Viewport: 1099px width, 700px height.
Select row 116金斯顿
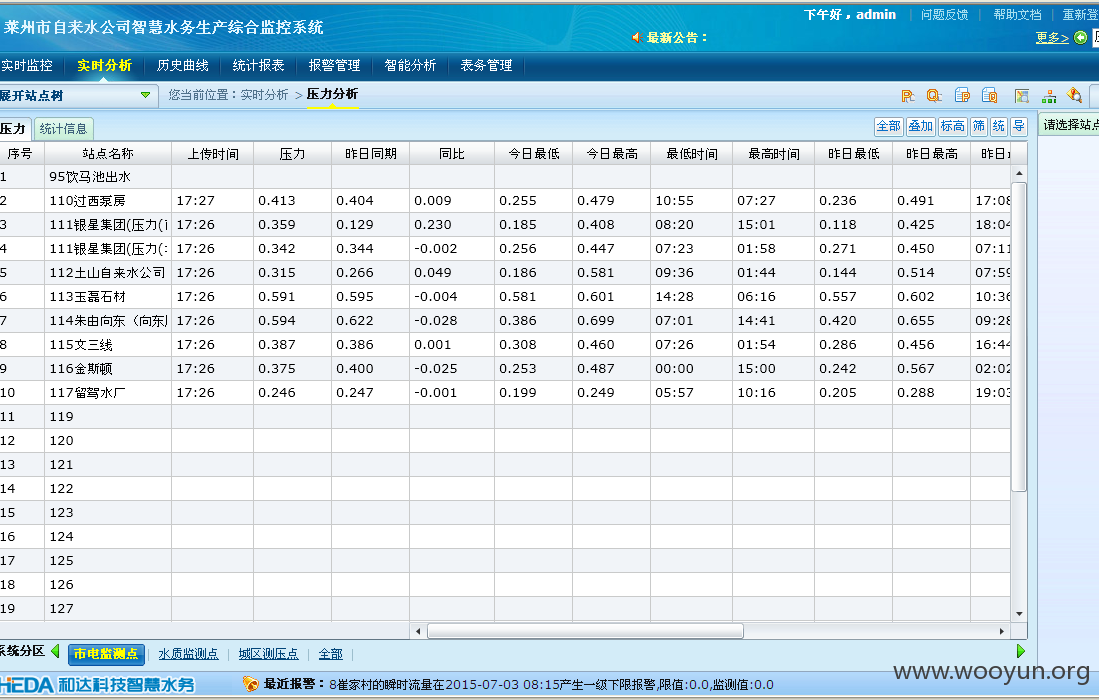pyautogui.click(x=505, y=369)
